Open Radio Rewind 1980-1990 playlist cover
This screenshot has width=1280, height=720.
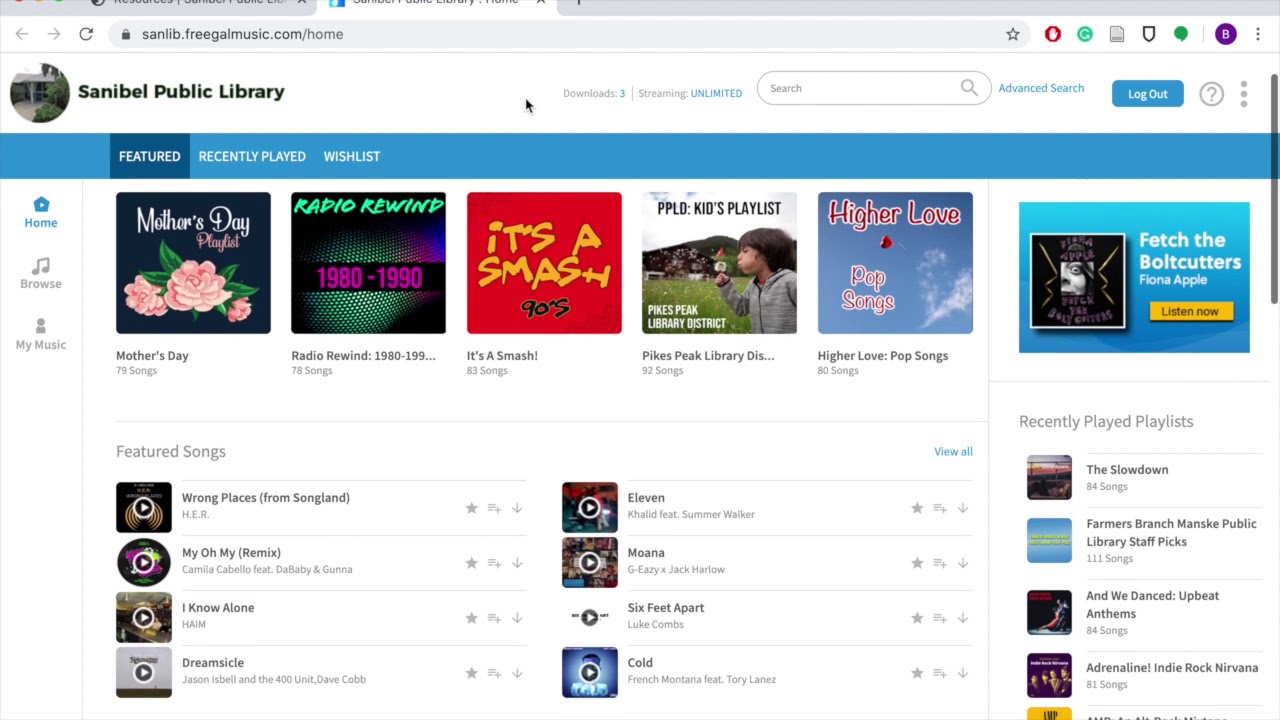pos(368,263)
